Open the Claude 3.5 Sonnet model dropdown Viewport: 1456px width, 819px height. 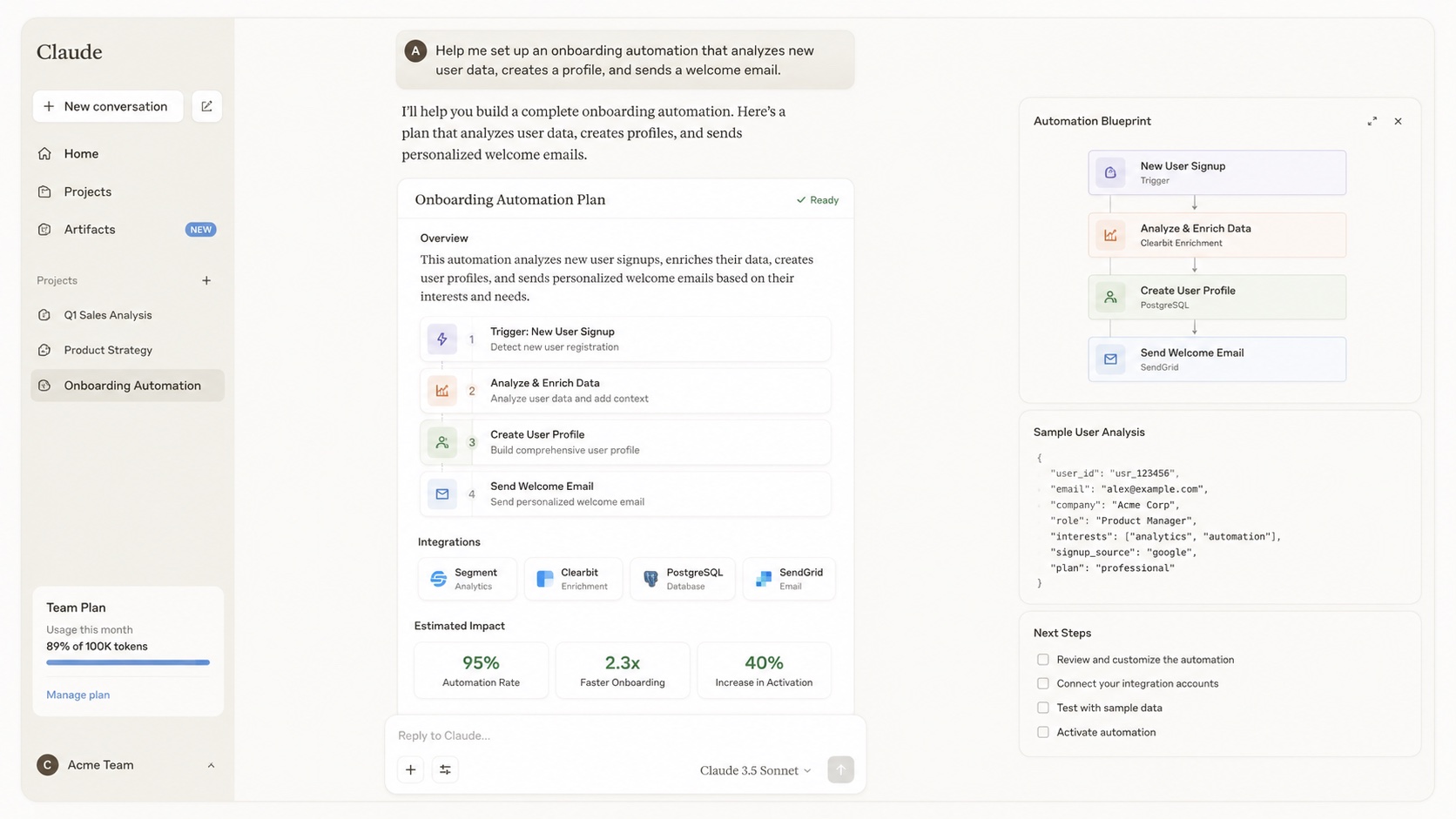tap(755, 770)
